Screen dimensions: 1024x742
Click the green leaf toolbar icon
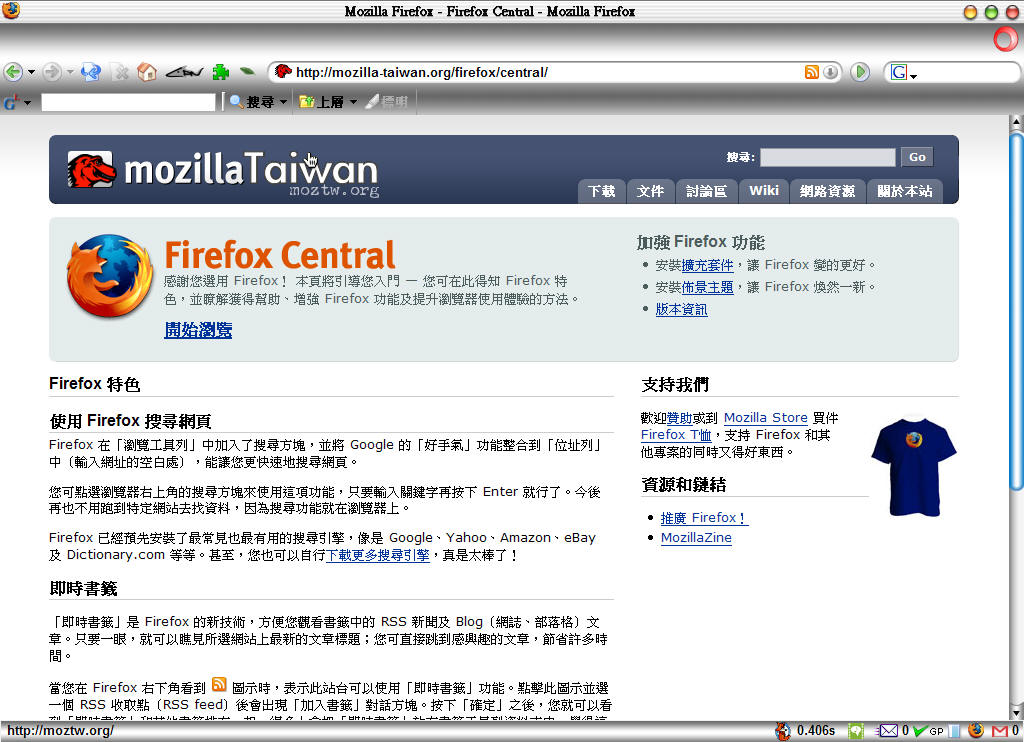[x=248, y=71]
